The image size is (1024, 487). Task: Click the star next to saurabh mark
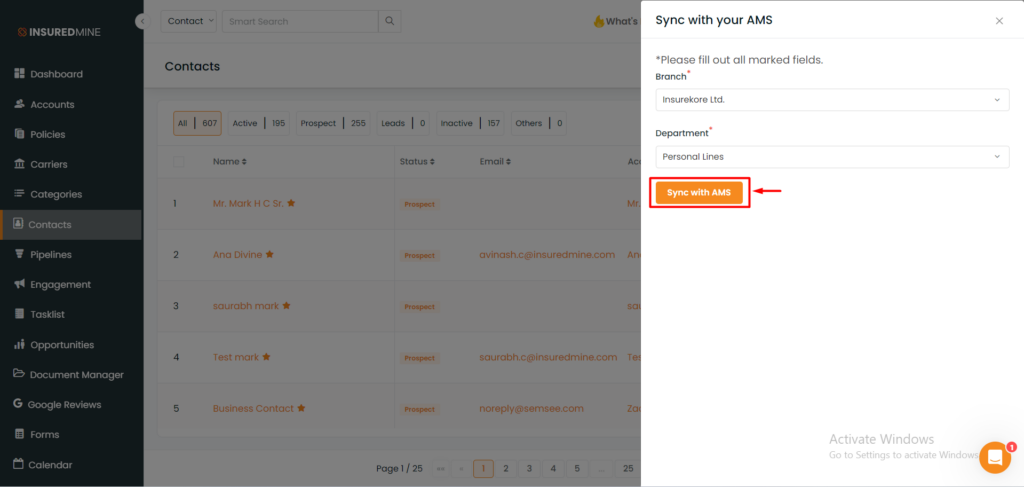[286, 306]
